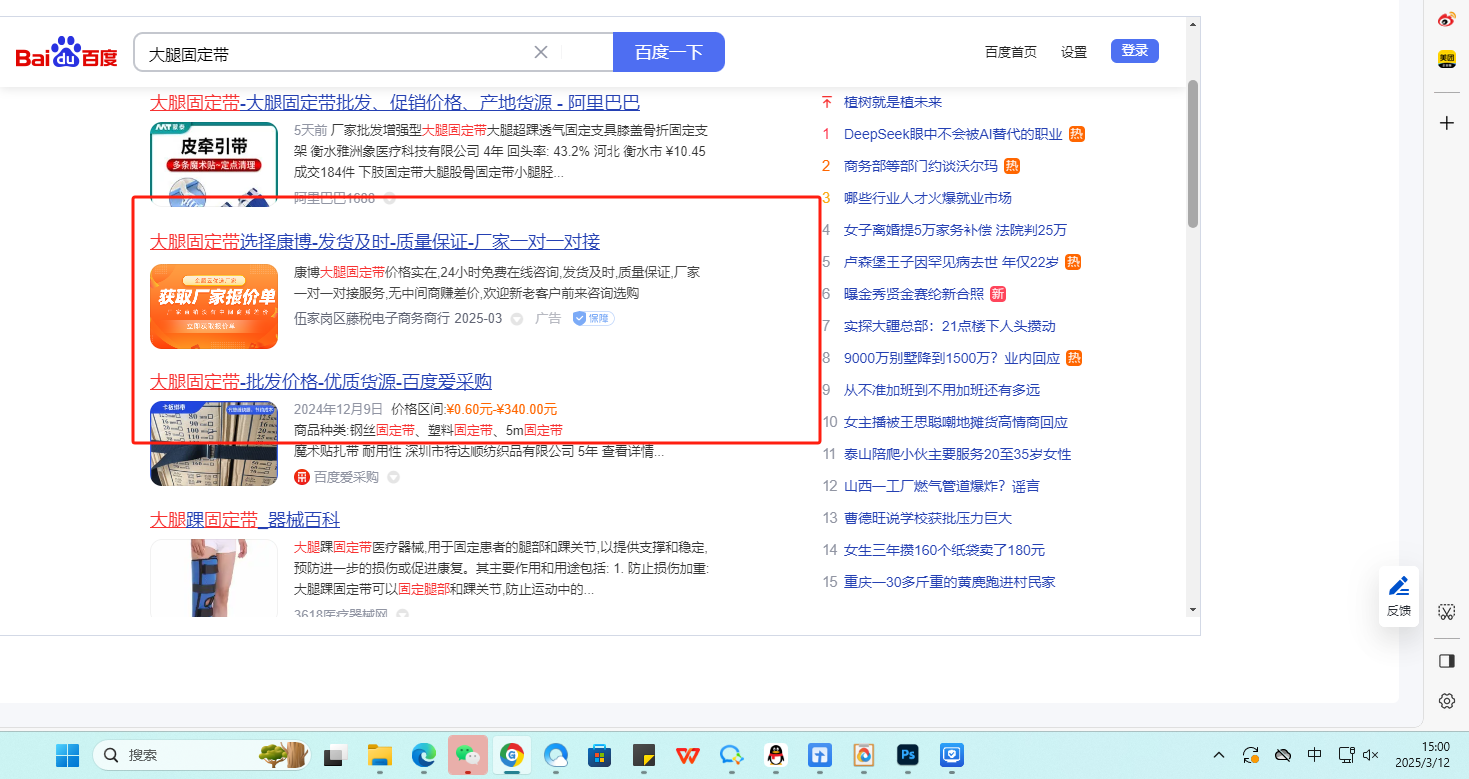This screenshot has width=1469, height=779.
Task: Open the 大腿踝固定带_器械百科 result link
Action: coord(245,520)
